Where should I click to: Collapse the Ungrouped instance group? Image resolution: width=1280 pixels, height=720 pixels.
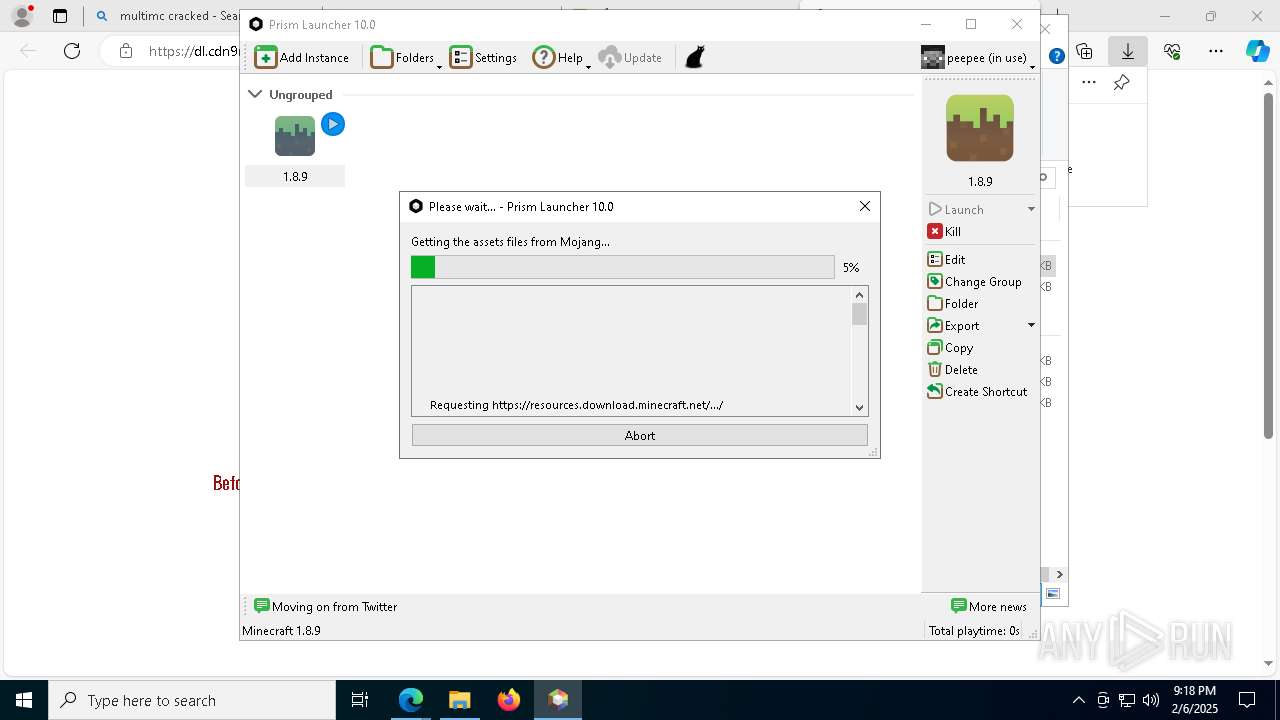point(255,94)
